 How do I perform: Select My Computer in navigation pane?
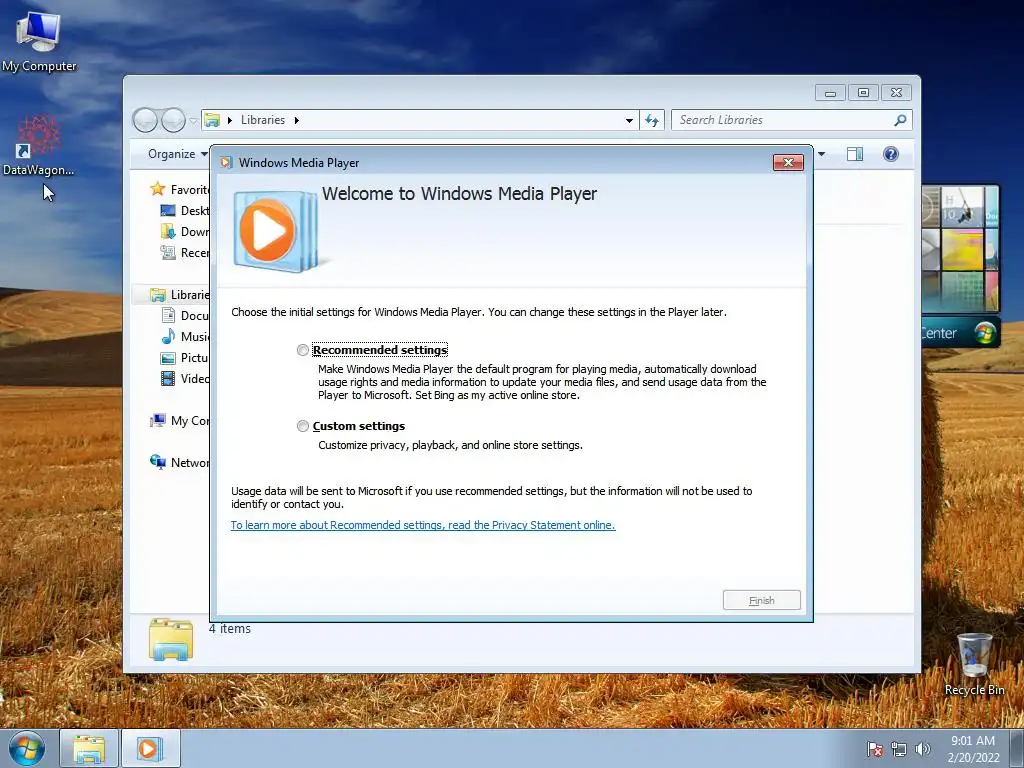coord(180,421)
